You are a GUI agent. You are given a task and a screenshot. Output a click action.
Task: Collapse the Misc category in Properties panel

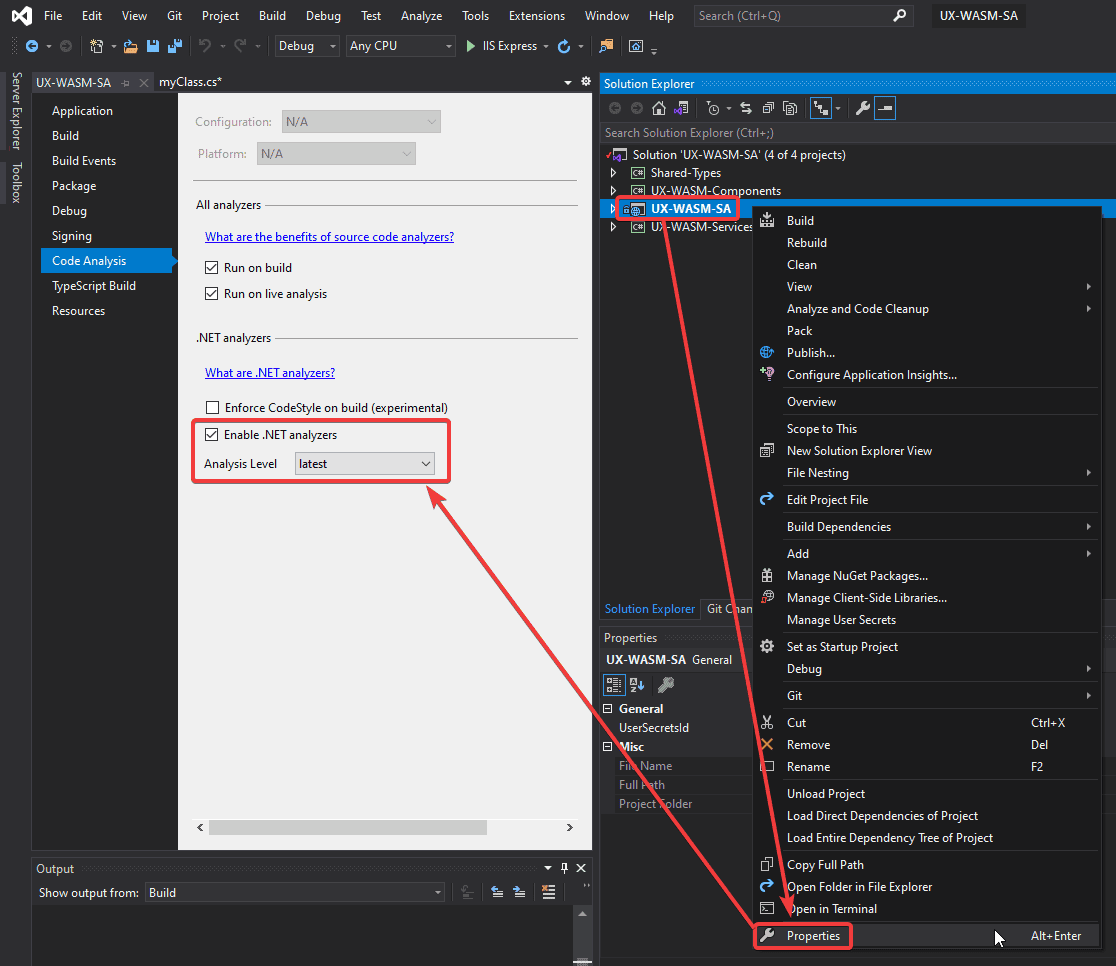tap(608, 747)
